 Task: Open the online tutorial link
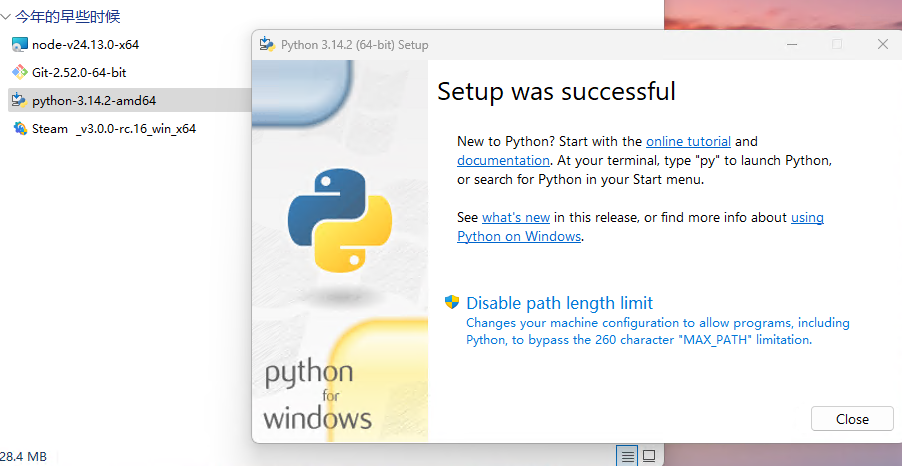(689, 141)
